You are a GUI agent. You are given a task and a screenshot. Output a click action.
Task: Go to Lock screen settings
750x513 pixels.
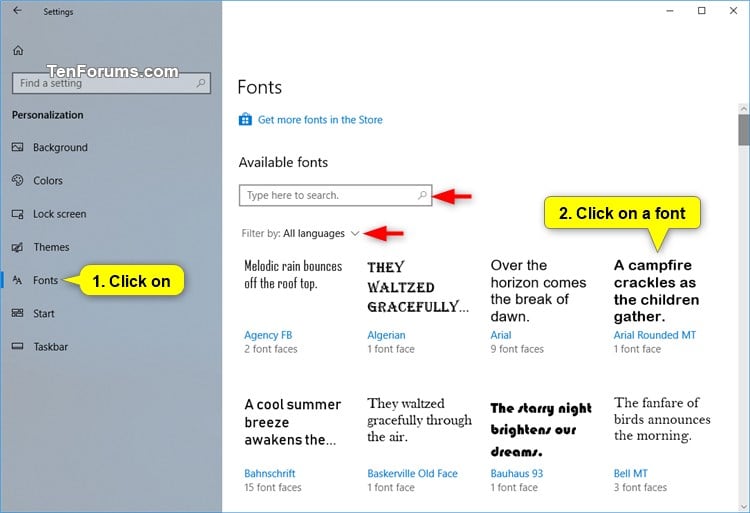(60, 214)
